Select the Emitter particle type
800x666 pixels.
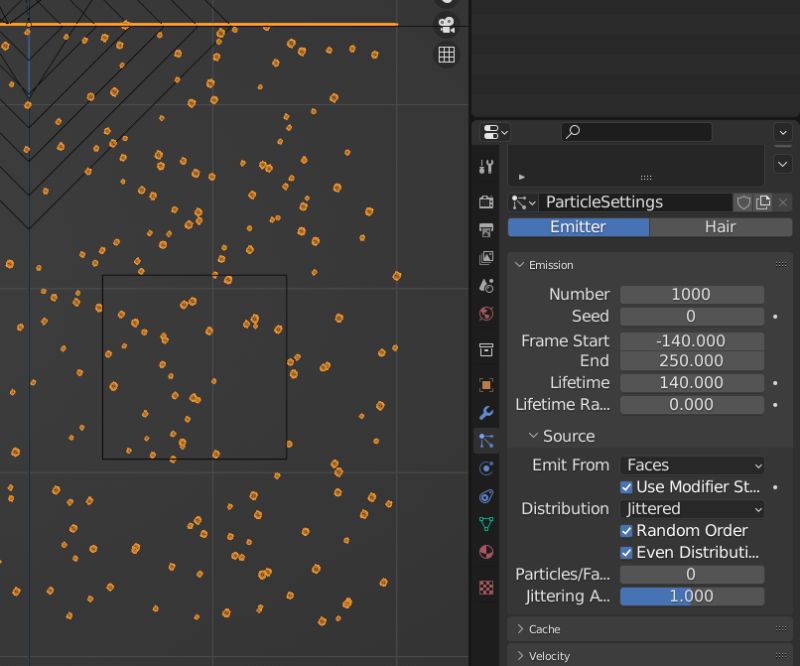(578, 227)
